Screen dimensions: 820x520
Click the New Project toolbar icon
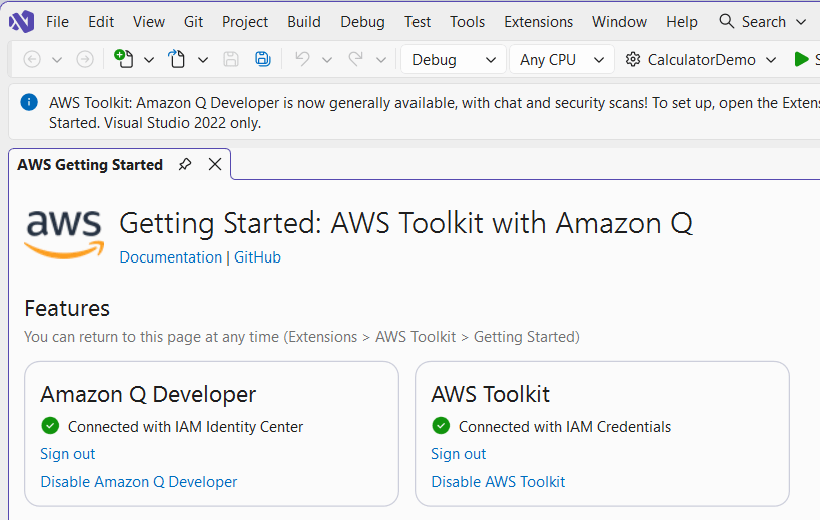click(124, 59)
